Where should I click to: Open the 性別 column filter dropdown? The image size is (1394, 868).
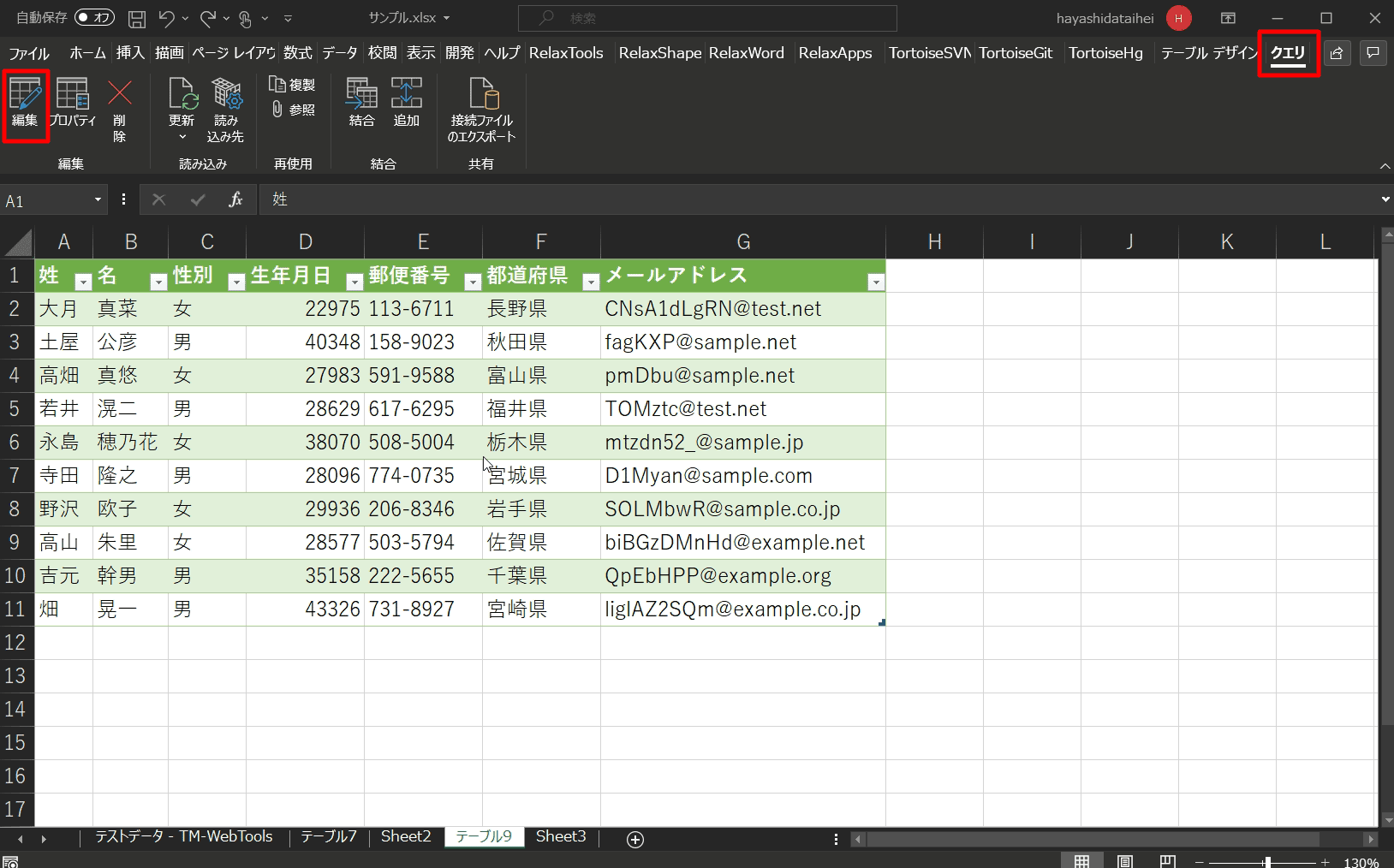(235, 282)
